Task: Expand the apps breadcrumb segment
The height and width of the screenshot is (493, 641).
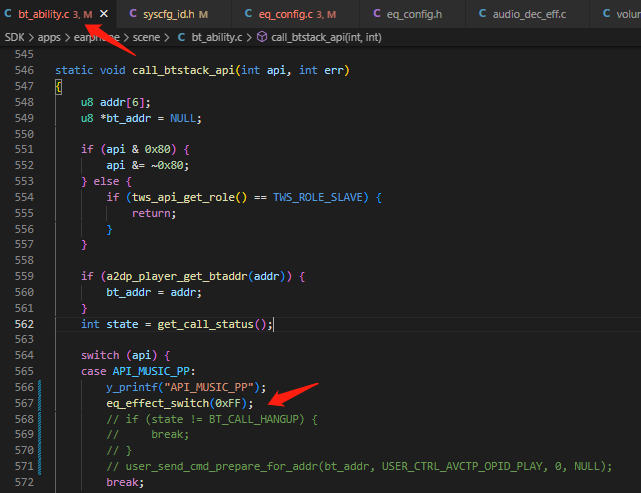Action: [49, 37]
